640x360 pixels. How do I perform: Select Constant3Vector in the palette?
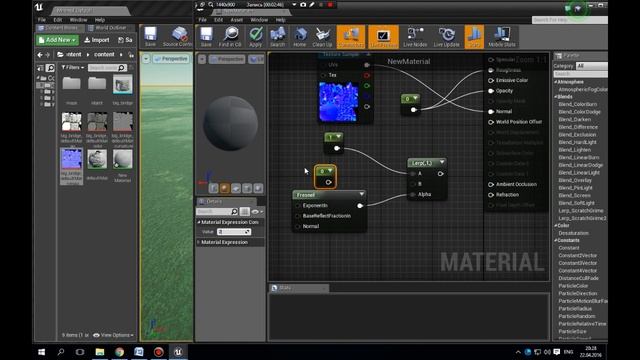tap(578, 263)
